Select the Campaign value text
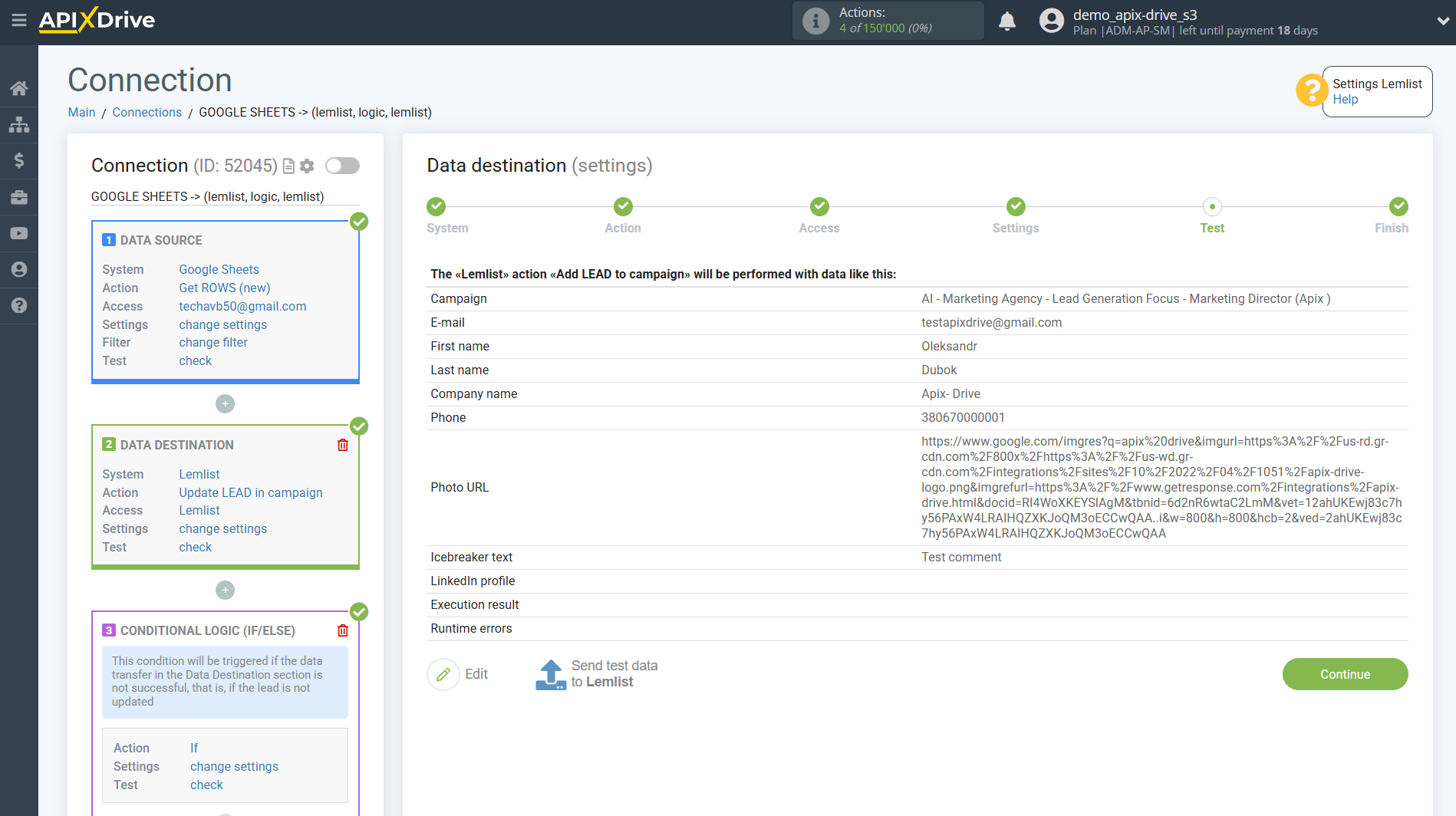This screenshot has height=816, width=1456. point(1125,298)
